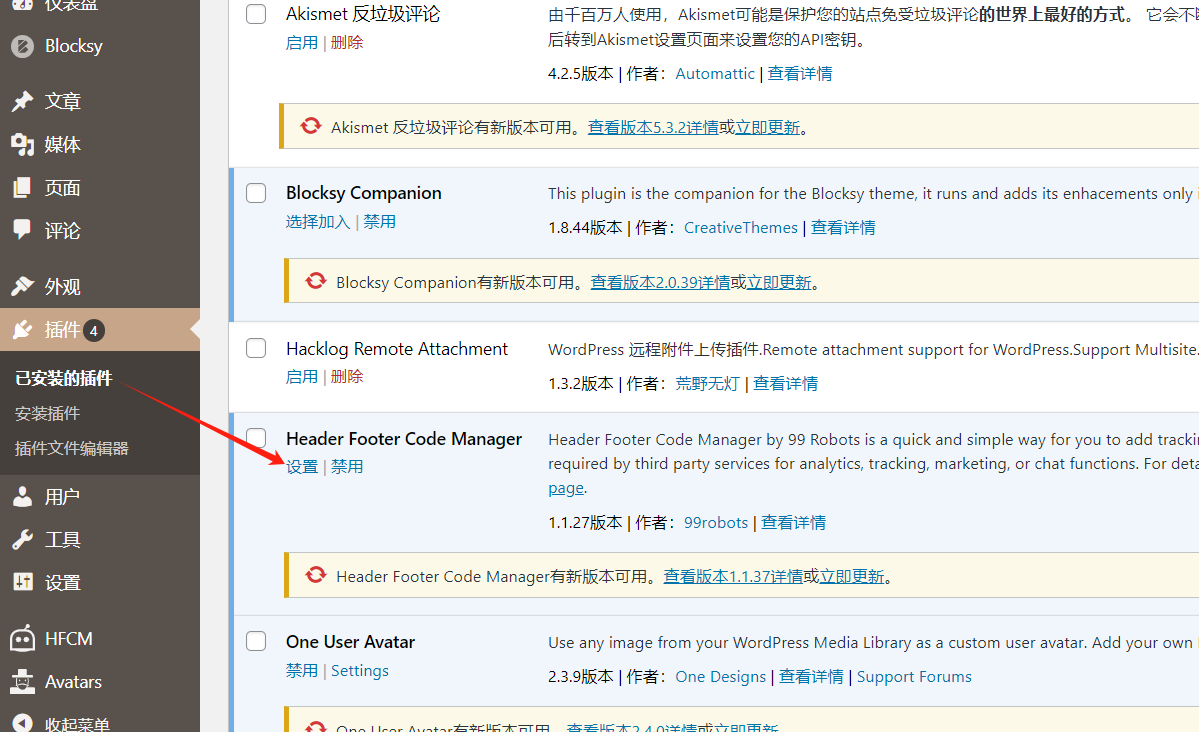The height and width of the screenshot is (732, 1199).
Task: Select 插件文件编辑器 submenu item
Action: click(72, 448)
